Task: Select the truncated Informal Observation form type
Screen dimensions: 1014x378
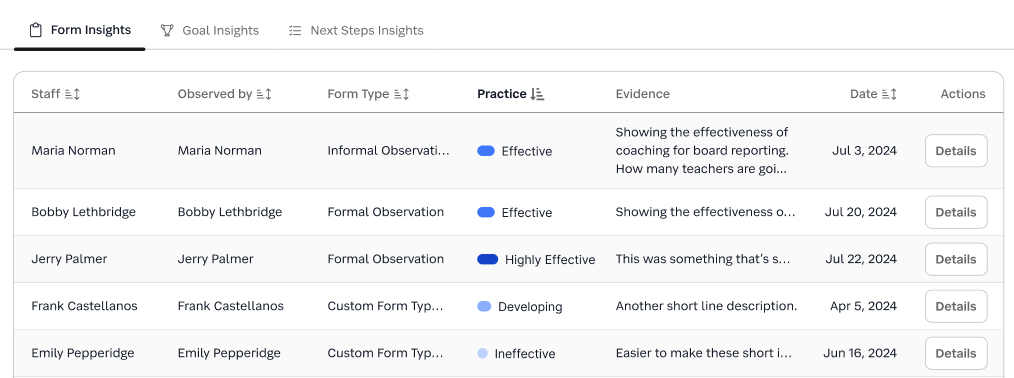Action: (x=388, y=151)
